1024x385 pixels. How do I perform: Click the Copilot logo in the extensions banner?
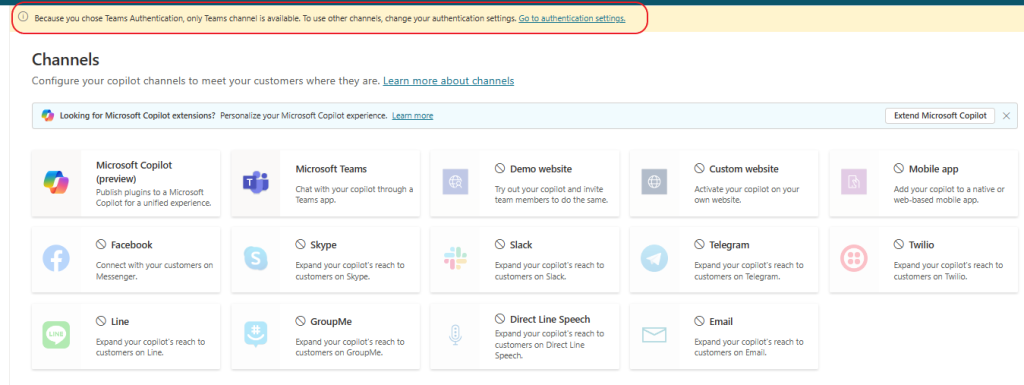(x=48, y=116)
